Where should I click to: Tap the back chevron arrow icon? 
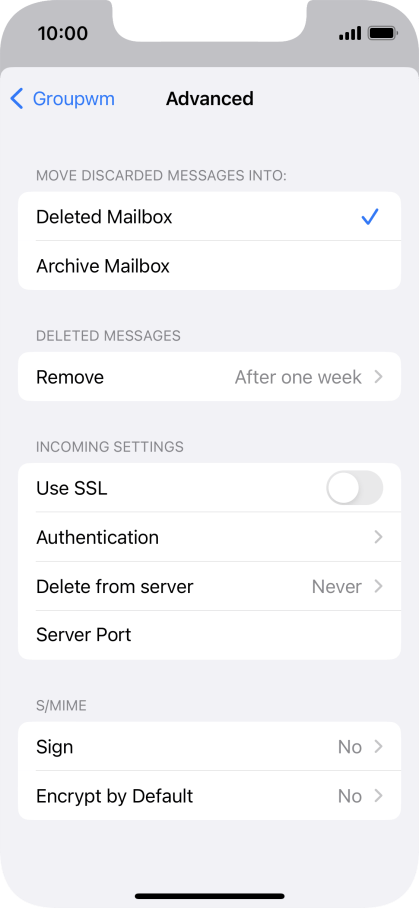pos(17,99)
